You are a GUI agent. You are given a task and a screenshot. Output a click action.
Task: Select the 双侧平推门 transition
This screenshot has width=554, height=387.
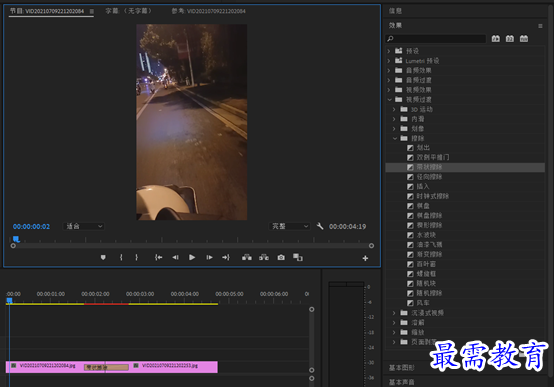coord(433,157)
